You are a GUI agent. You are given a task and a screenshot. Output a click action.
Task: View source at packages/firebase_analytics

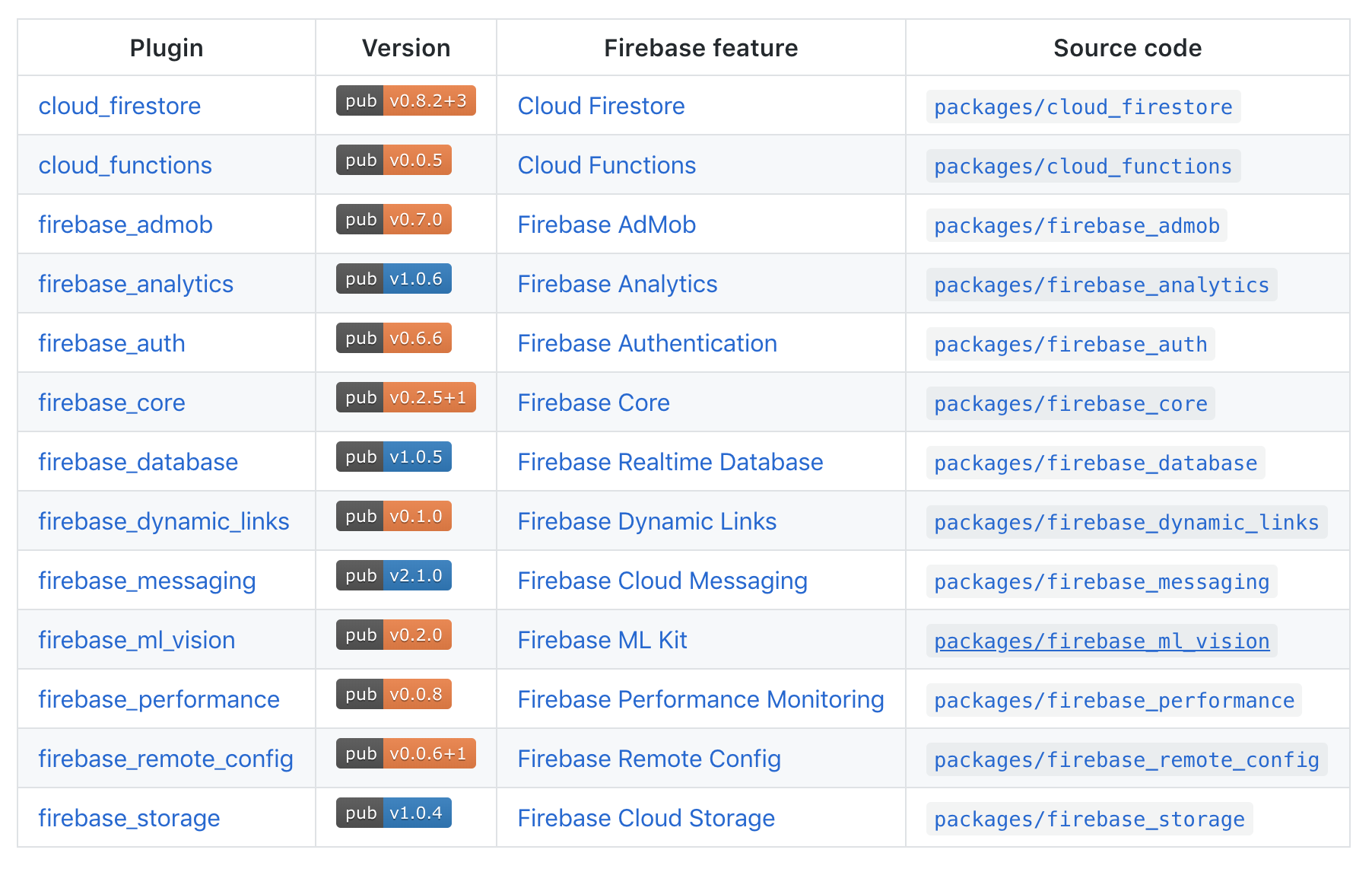[1101, 285]
